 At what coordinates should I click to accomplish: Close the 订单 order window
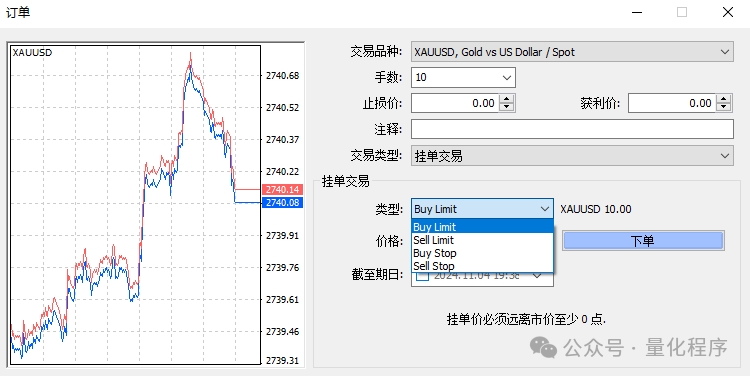pos(728,12)
